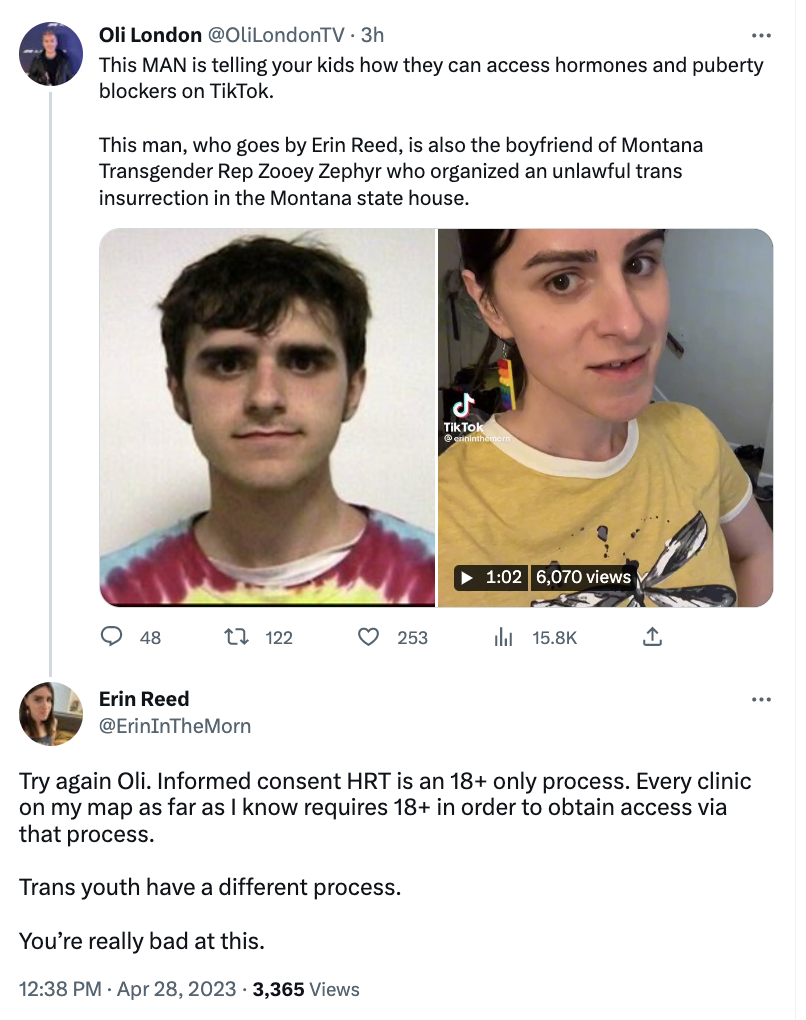The height and width of the screenshot is (1020, 806).
Task: Play the TikTok video
Action: click(467, 578)
